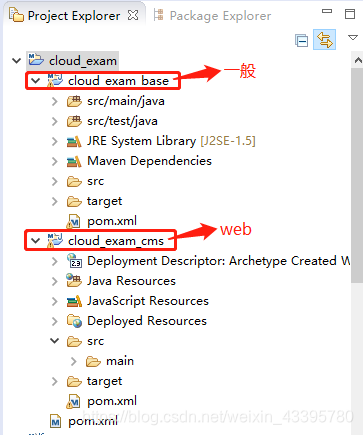Click the main folder icon
This screenshot has height=435, width=363.
click(93, 361)
